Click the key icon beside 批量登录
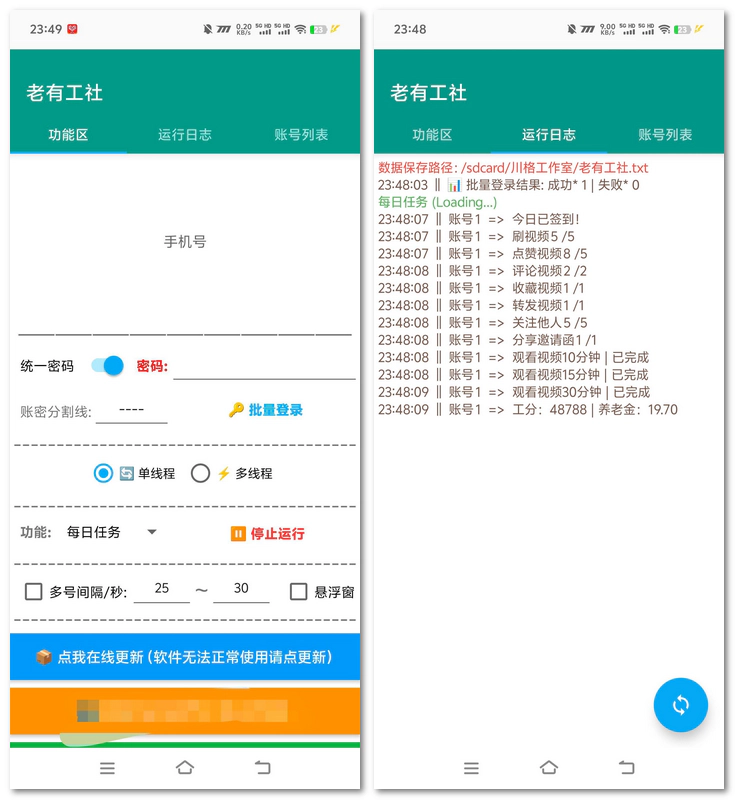 (x=236, y=410)
